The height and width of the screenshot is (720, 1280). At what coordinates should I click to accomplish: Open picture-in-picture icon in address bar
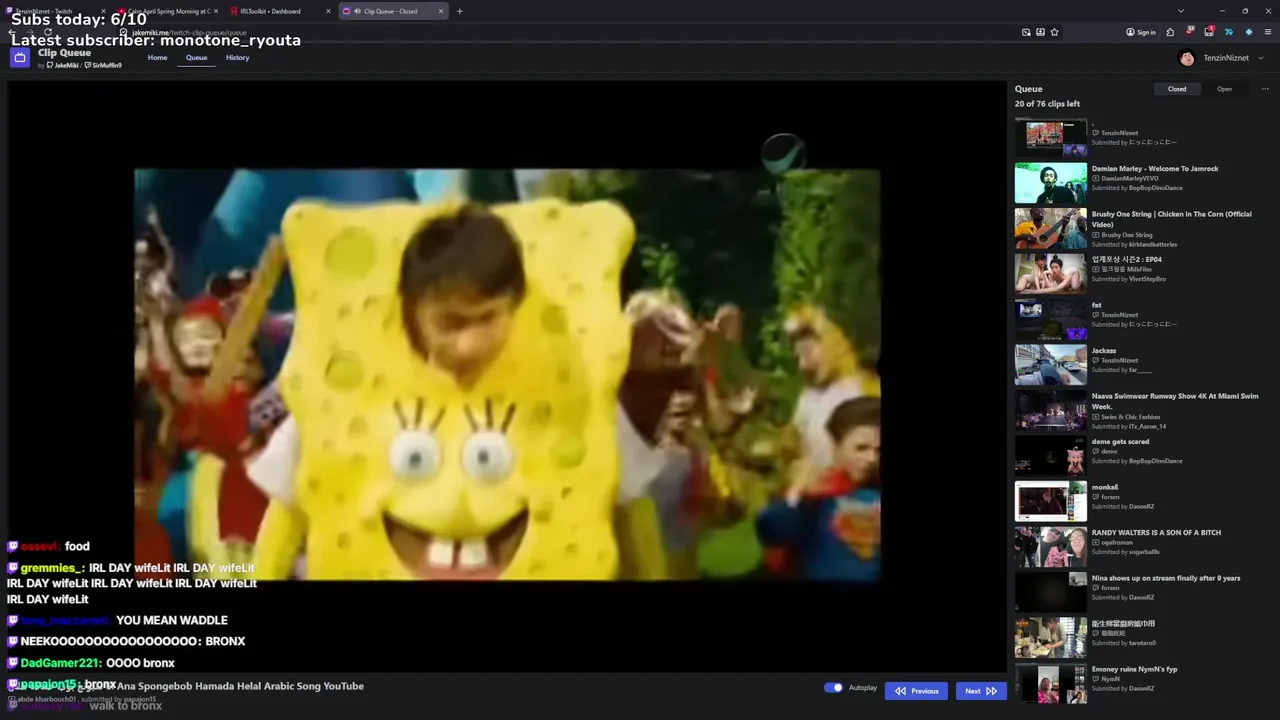1026,32
